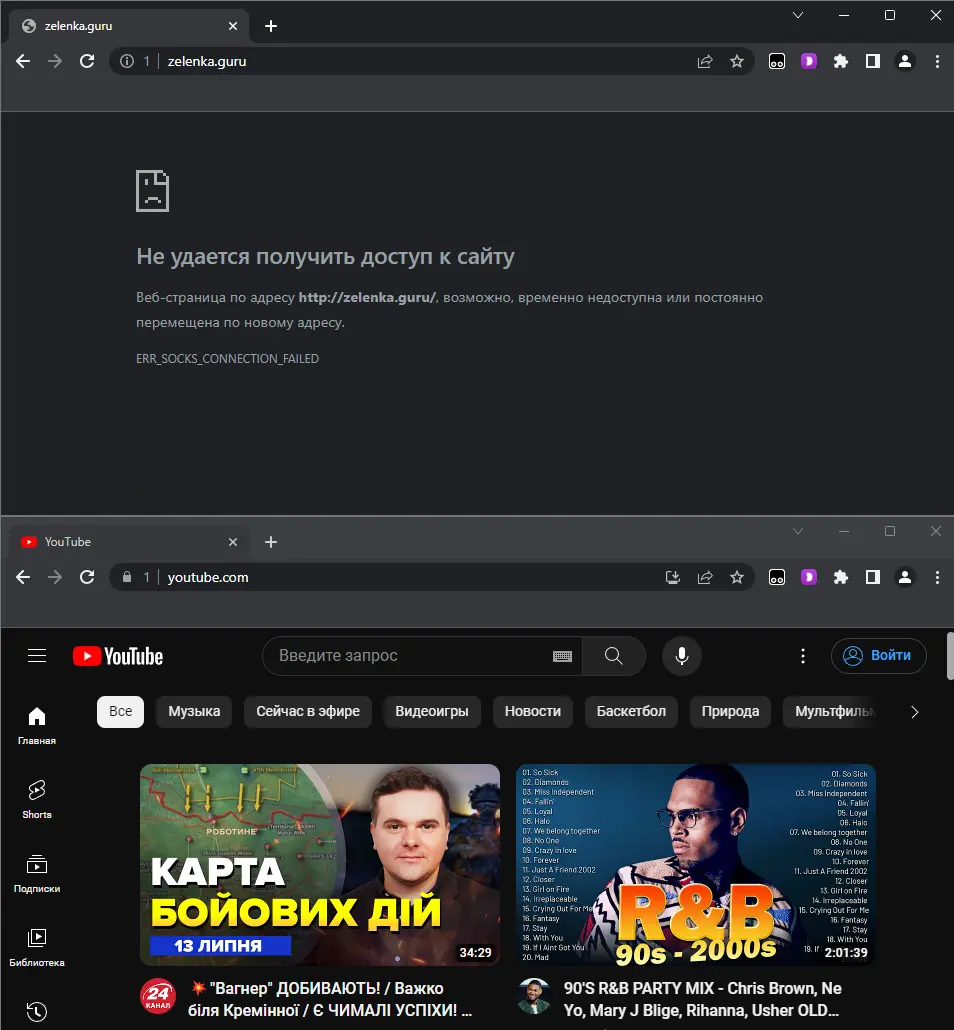Viewport: 954px width, 1030px height.
Task: Open the glasses extension in zelenka.guru window
Action: pyautogui.click(x=777, y=61)
